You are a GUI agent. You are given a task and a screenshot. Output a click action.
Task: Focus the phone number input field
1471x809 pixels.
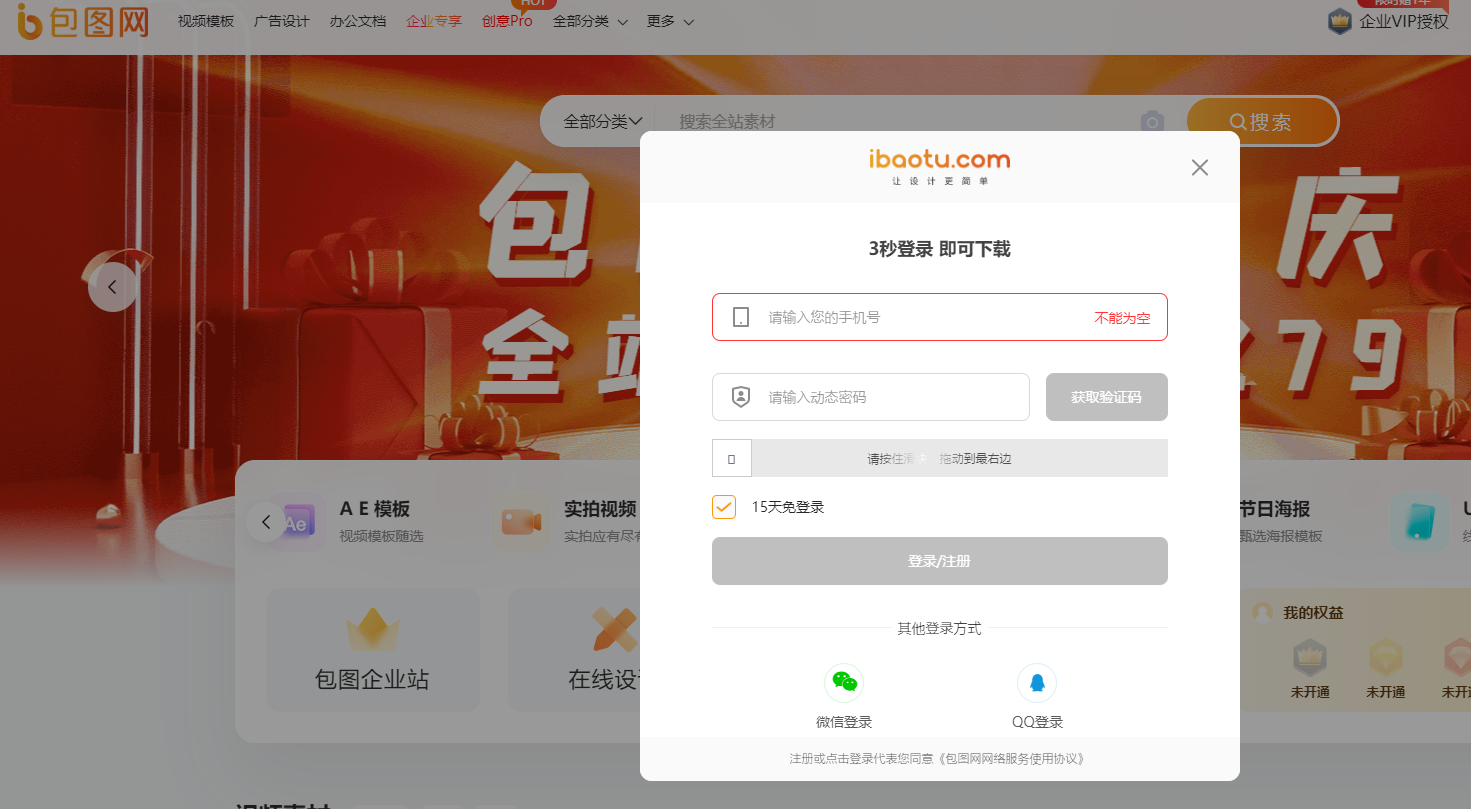[x=925, y=317]
